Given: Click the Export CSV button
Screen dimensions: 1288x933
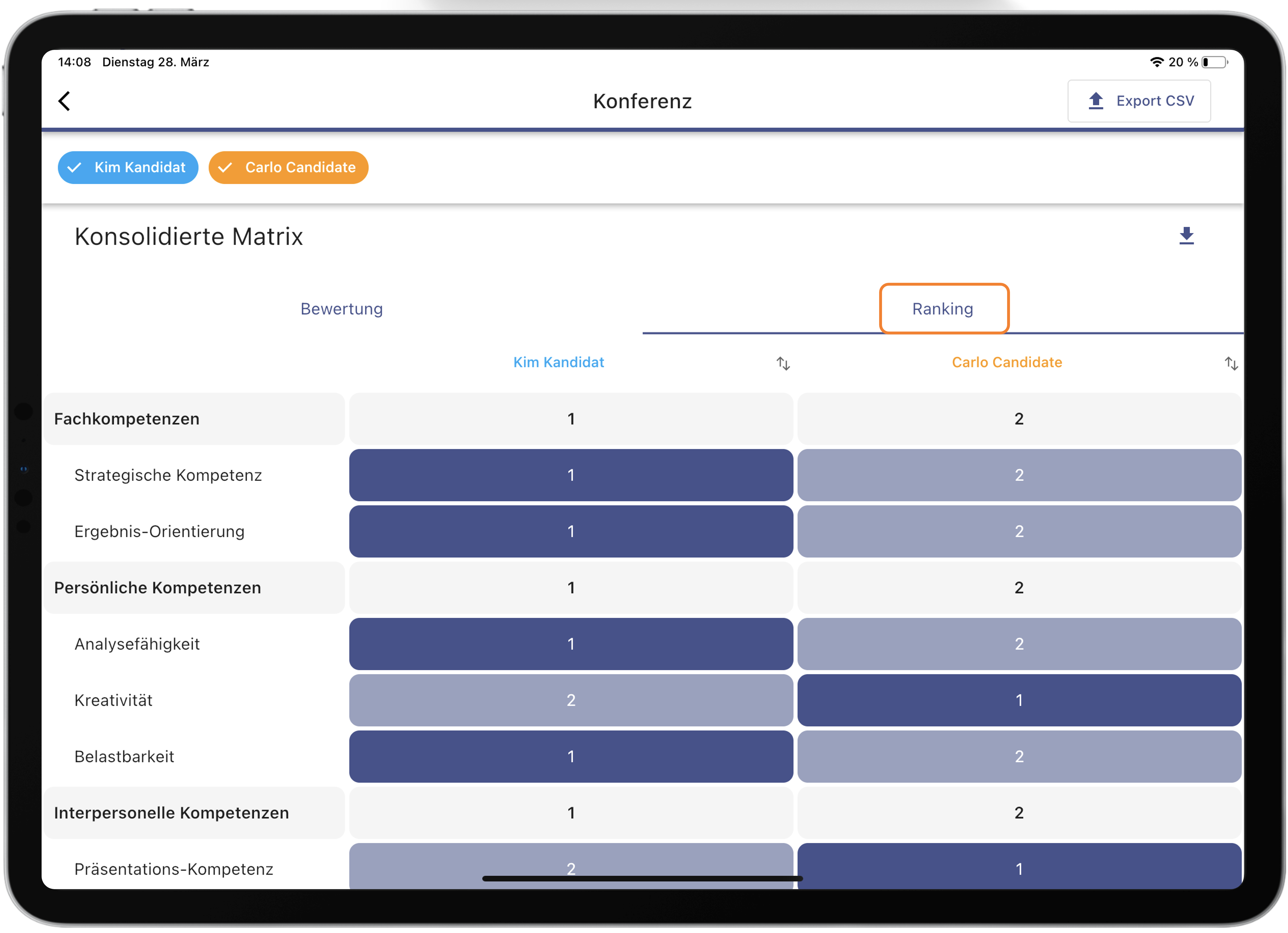Looking at the screenshot, I should coord(1139,101).
